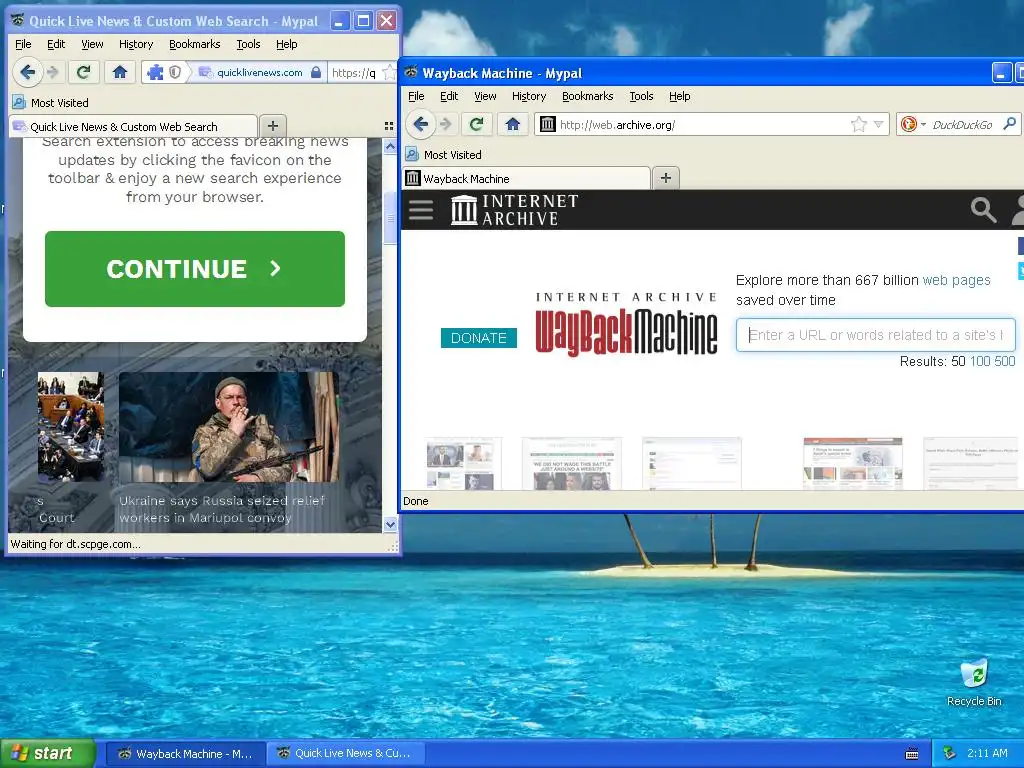Open new tab in Wayback Machine window
1024x768 pixels.
pyautogui.click(x=665, y=178)
